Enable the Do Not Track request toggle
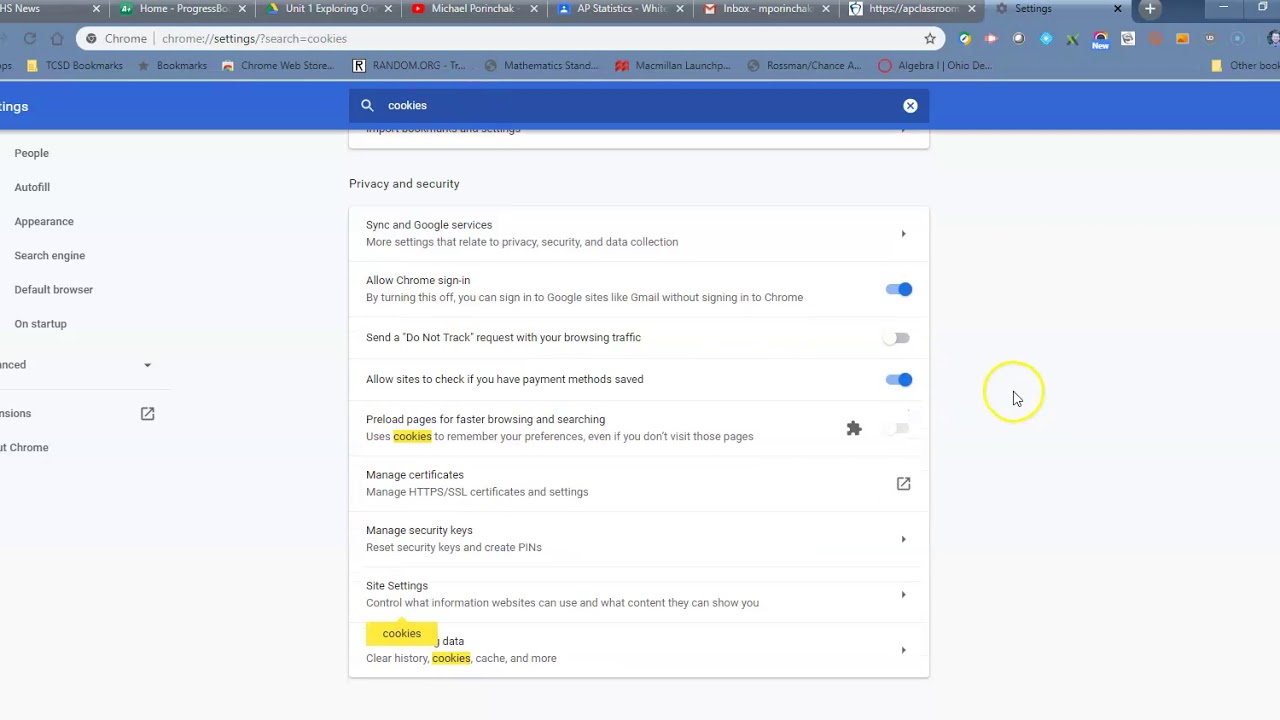 coord(897,339)
